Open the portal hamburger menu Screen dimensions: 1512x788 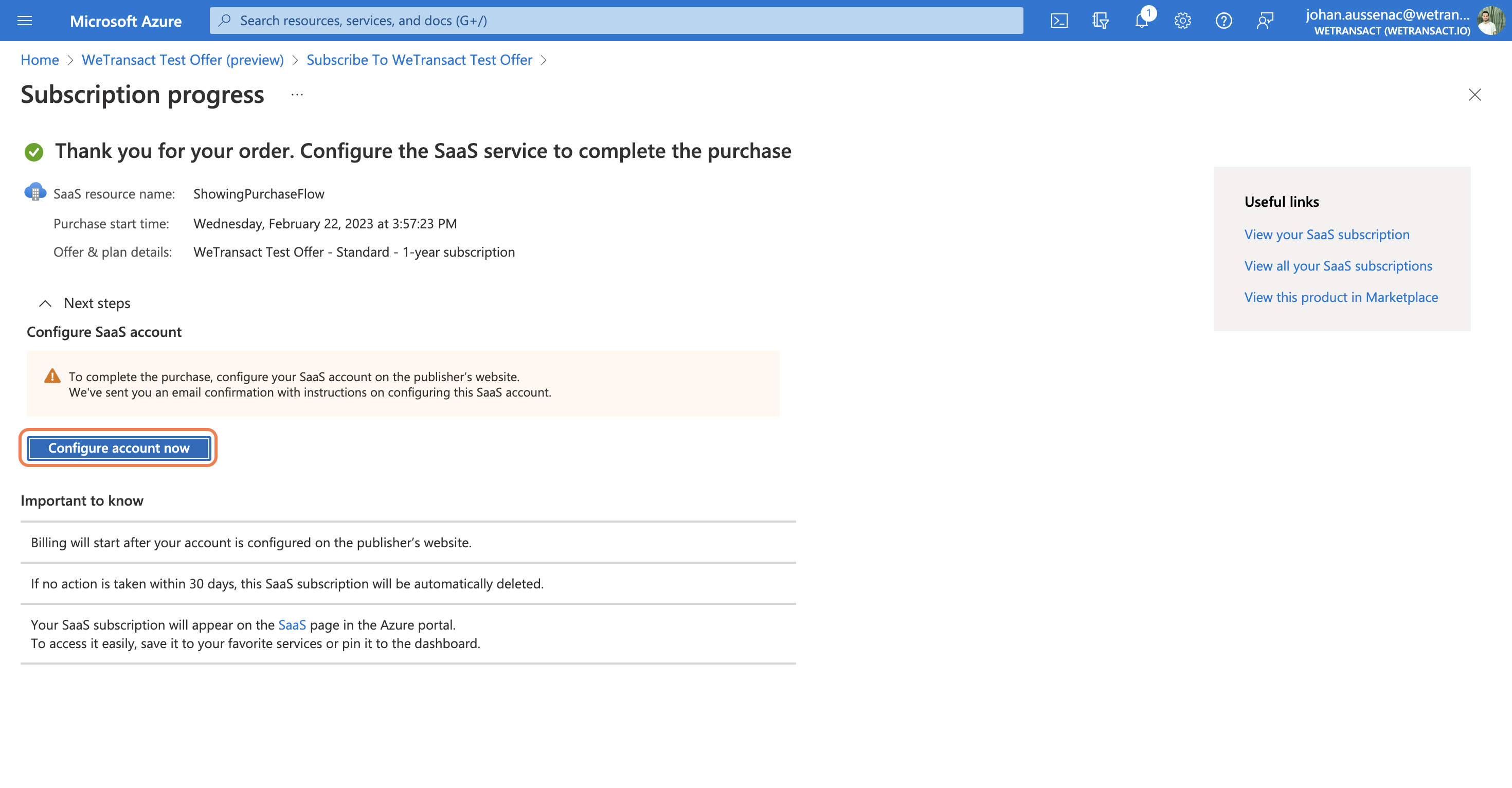(x=25, y=21)
